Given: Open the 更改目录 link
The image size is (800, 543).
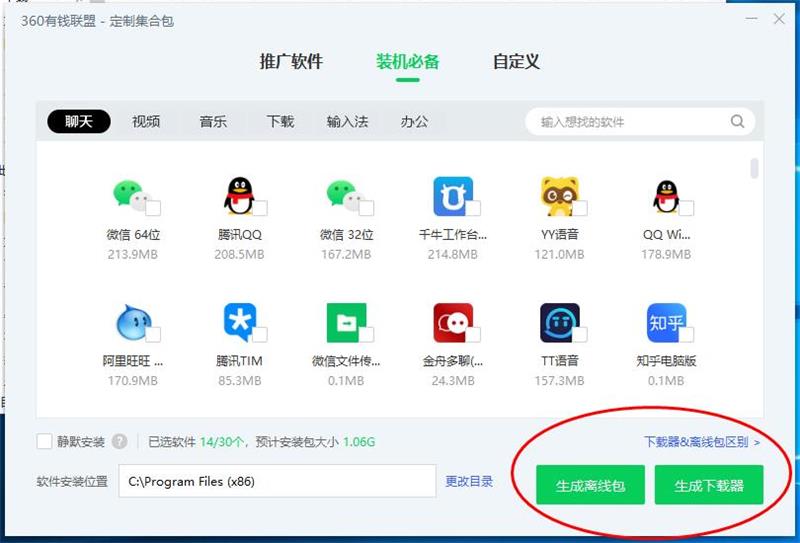Looking at the screenshot, I should point(469,481).
